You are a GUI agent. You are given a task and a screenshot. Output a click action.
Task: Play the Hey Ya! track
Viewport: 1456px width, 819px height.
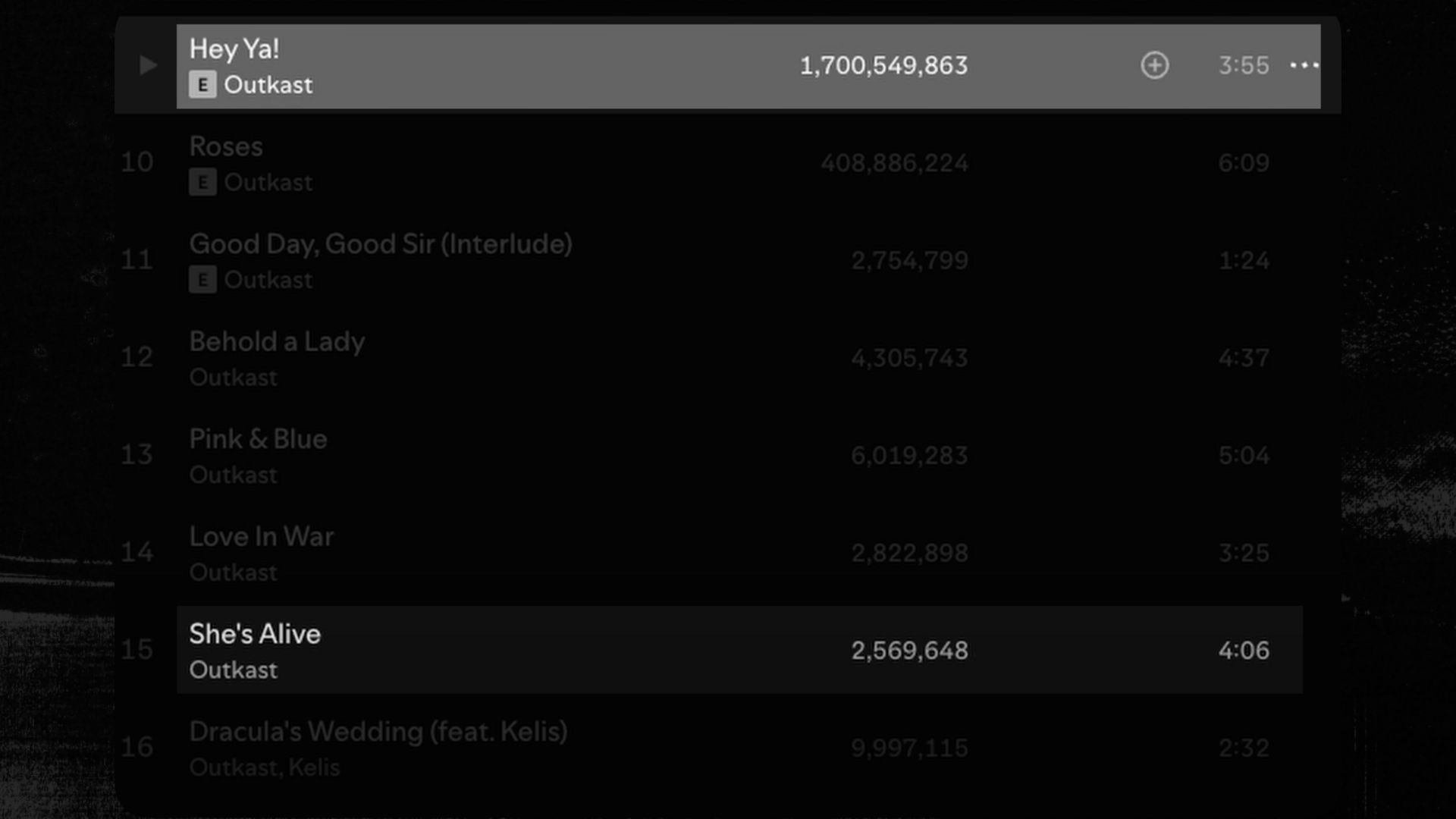pos(148,65)
